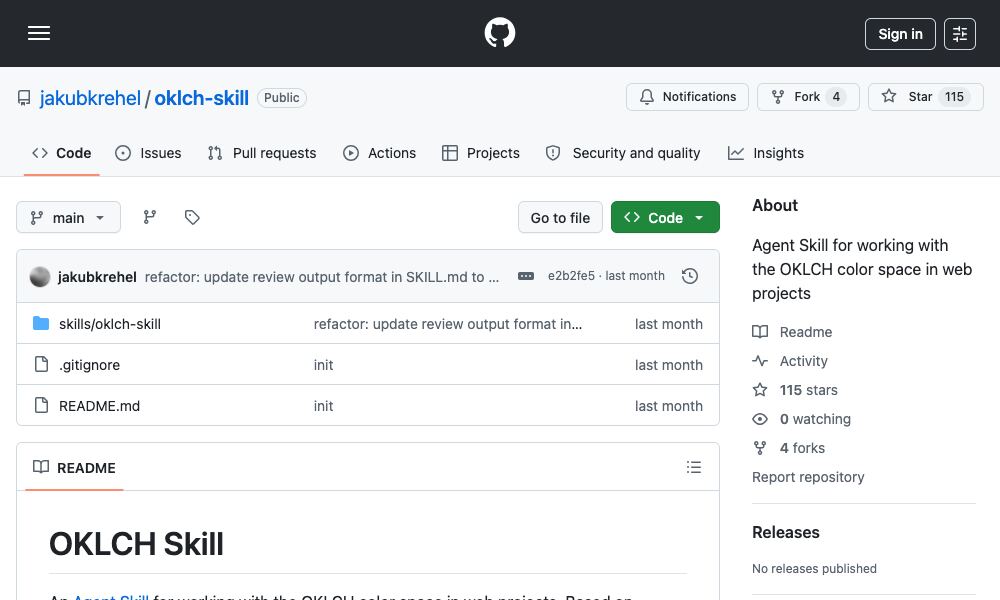Viewport: 1000px width, 600px height.
Task: Switch to the Code tab
Action: tap(62, 153)
